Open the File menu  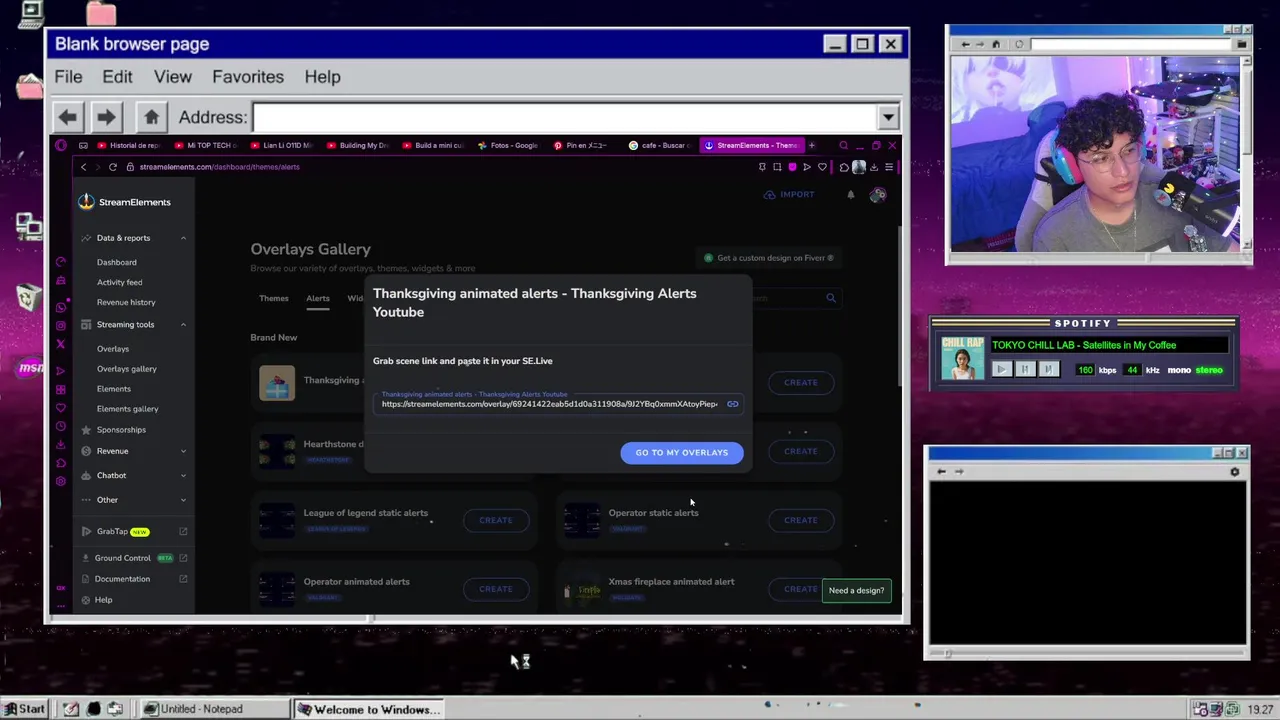(68, 77)
